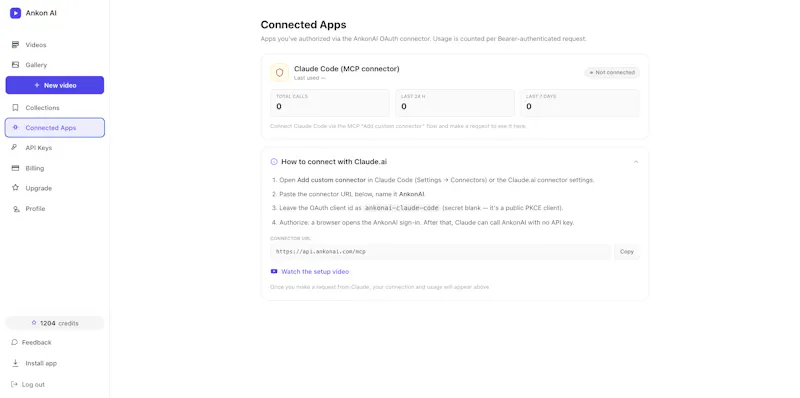800x398 pixels.
Task: Click the Log out arrow icon
Action: pos(15,384)
